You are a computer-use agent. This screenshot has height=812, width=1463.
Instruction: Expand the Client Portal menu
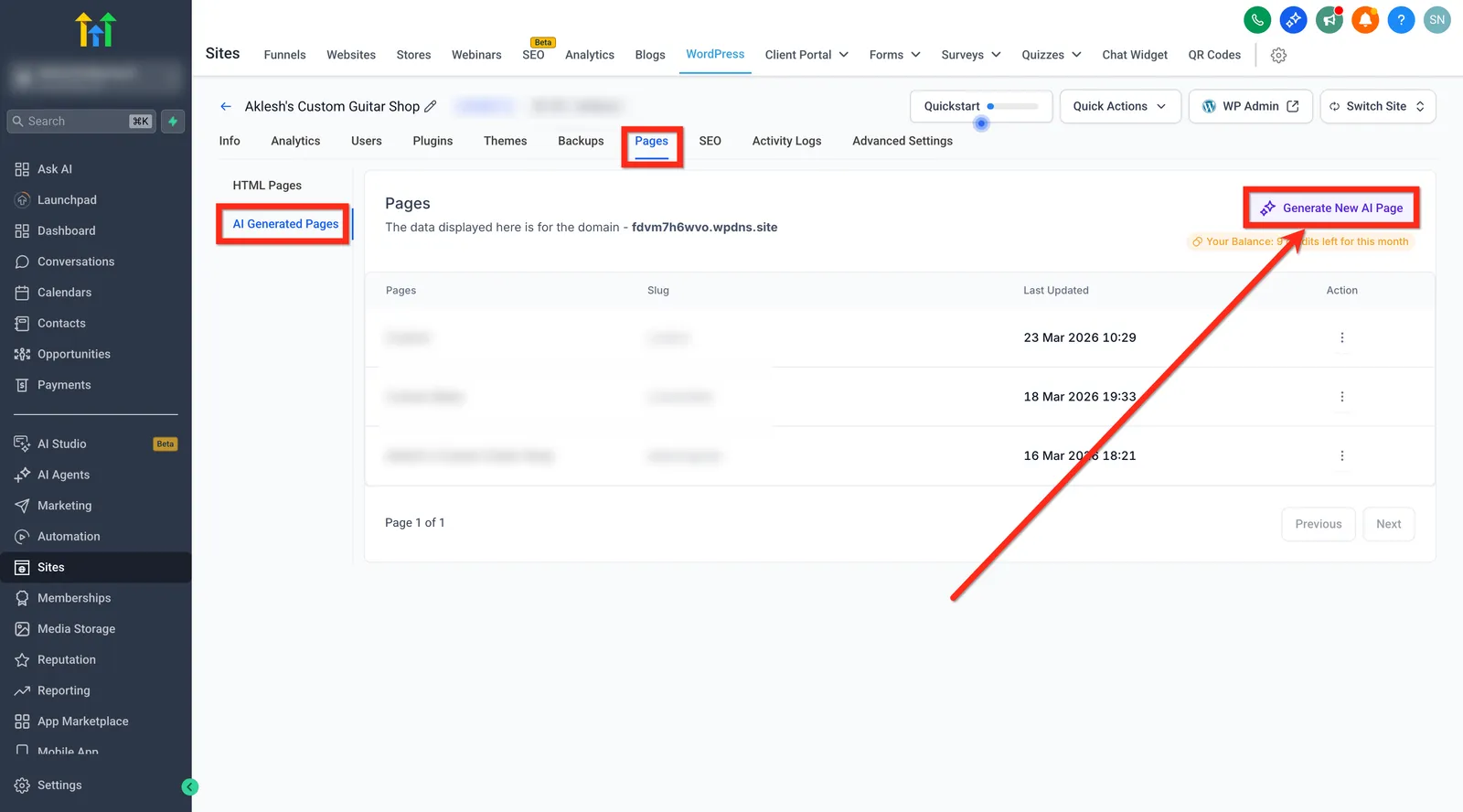pos(806,55)
